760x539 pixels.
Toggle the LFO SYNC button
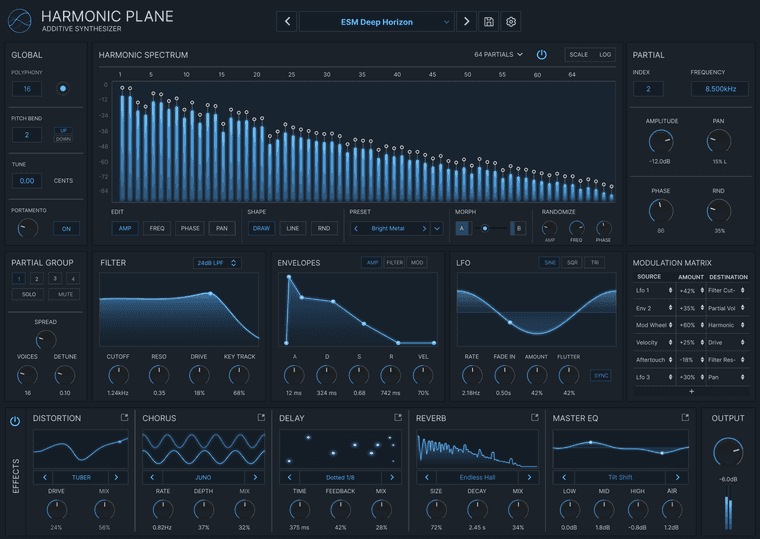tap(601, 376)
